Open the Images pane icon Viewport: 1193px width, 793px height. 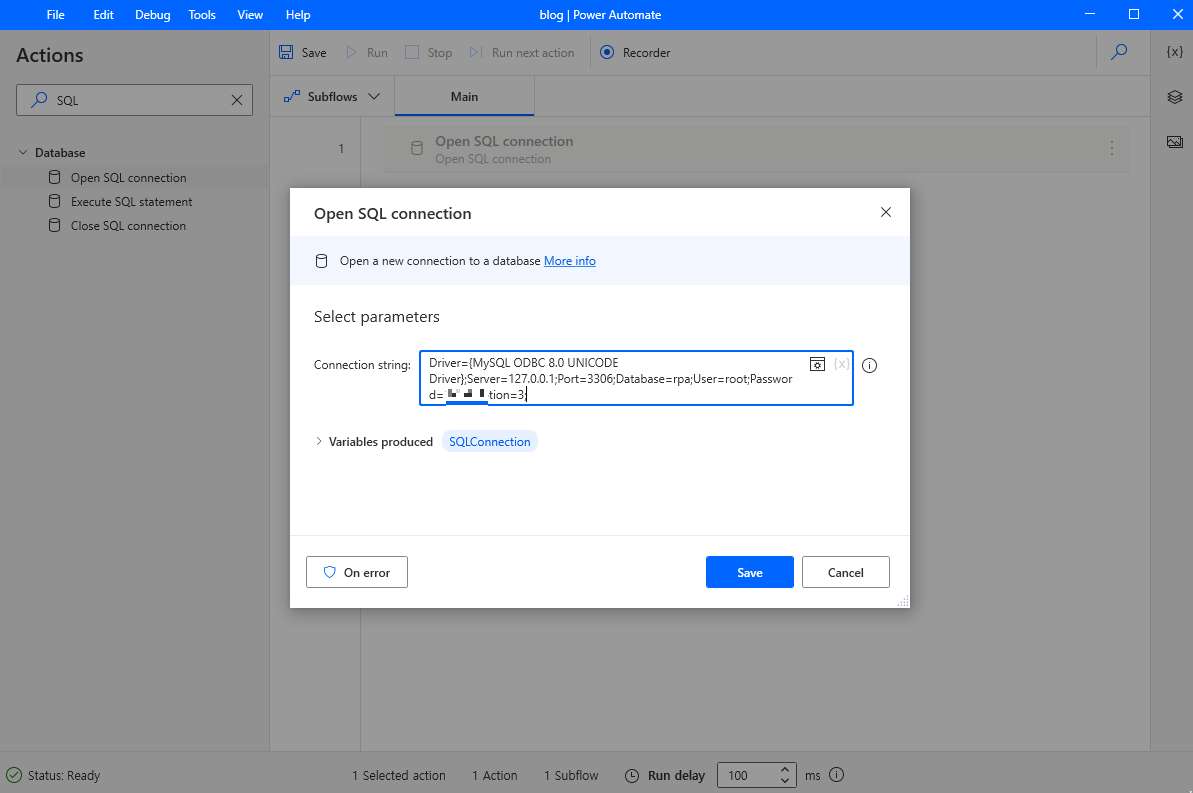(1174, 142)
